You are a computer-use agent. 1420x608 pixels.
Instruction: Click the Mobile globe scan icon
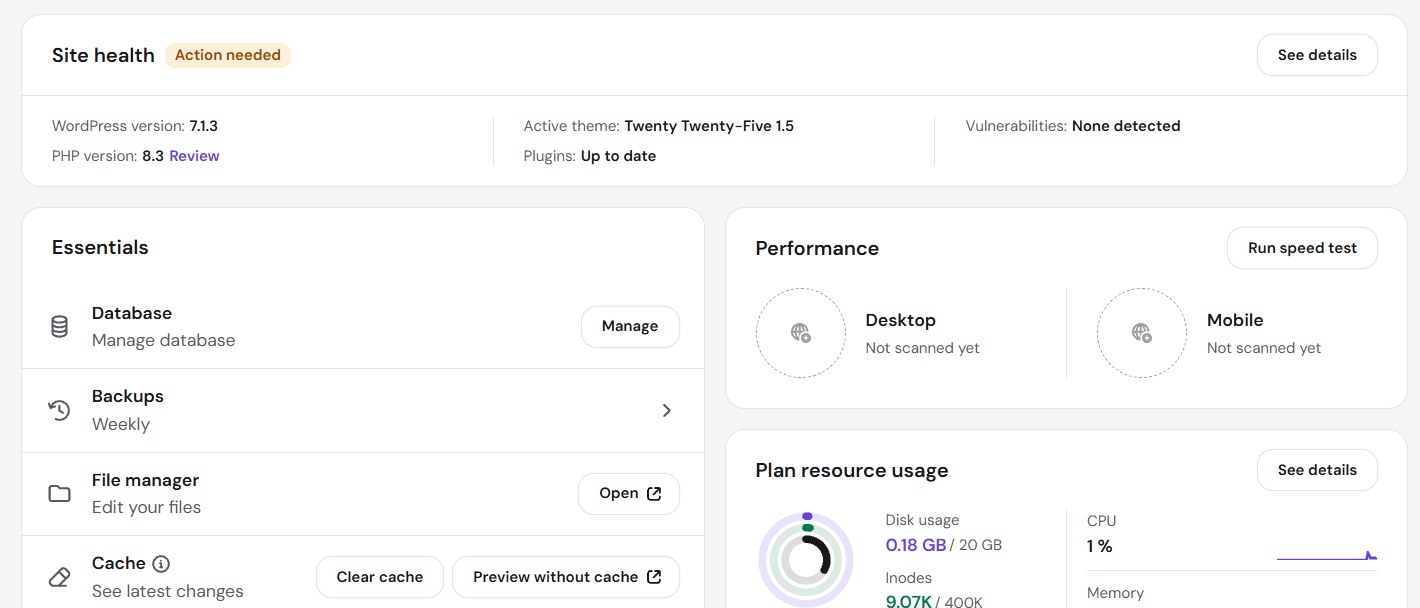click(x=1142, y=333)
